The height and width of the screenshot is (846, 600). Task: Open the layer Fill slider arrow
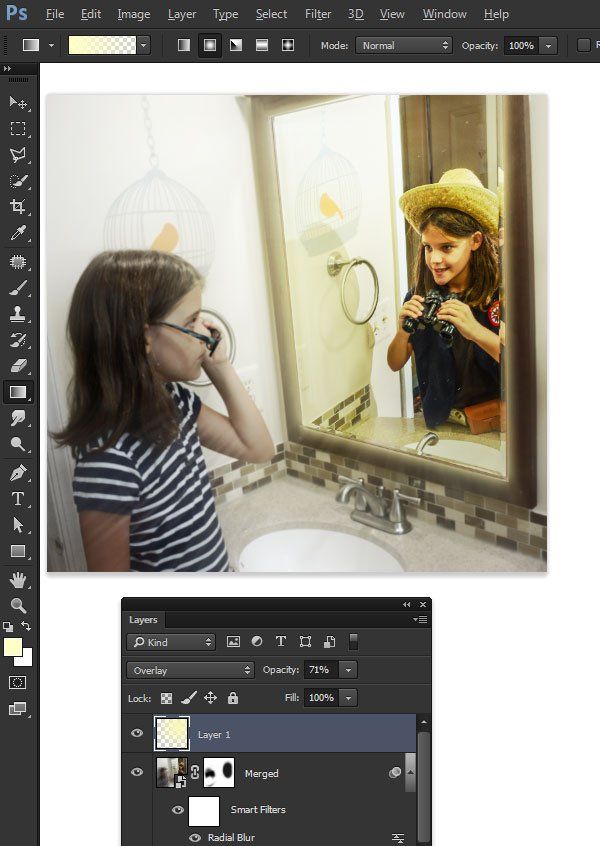pyautogui.click(x=349, y=698)
